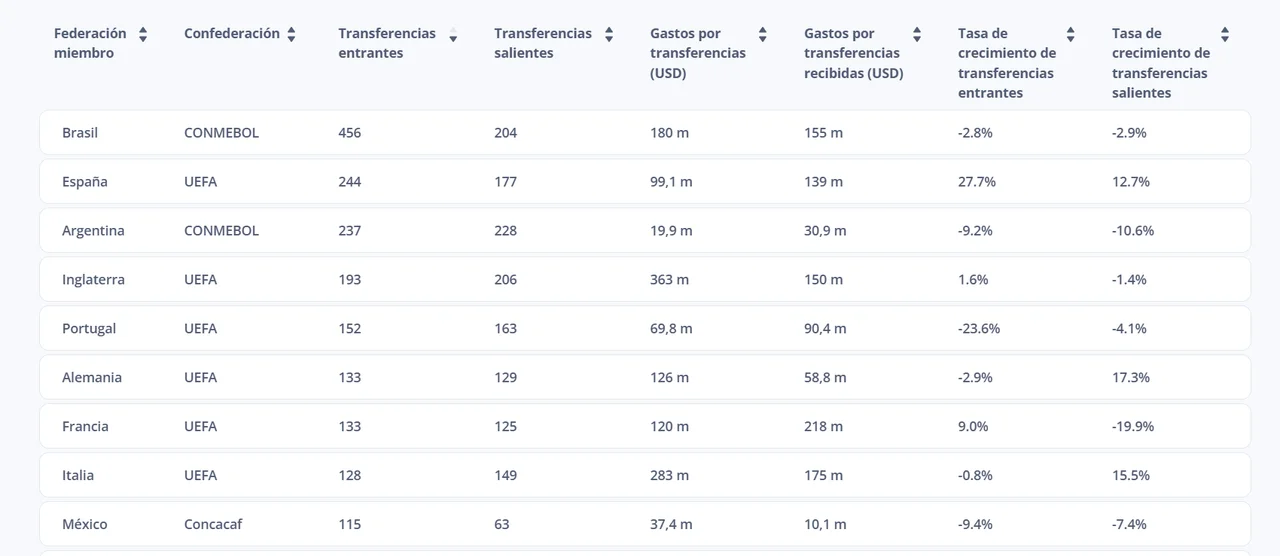Image resolution: width=1280 pixels, height=556 pixels.
Task: Click the Confederación column header label
Action: [x=232, y=34]
